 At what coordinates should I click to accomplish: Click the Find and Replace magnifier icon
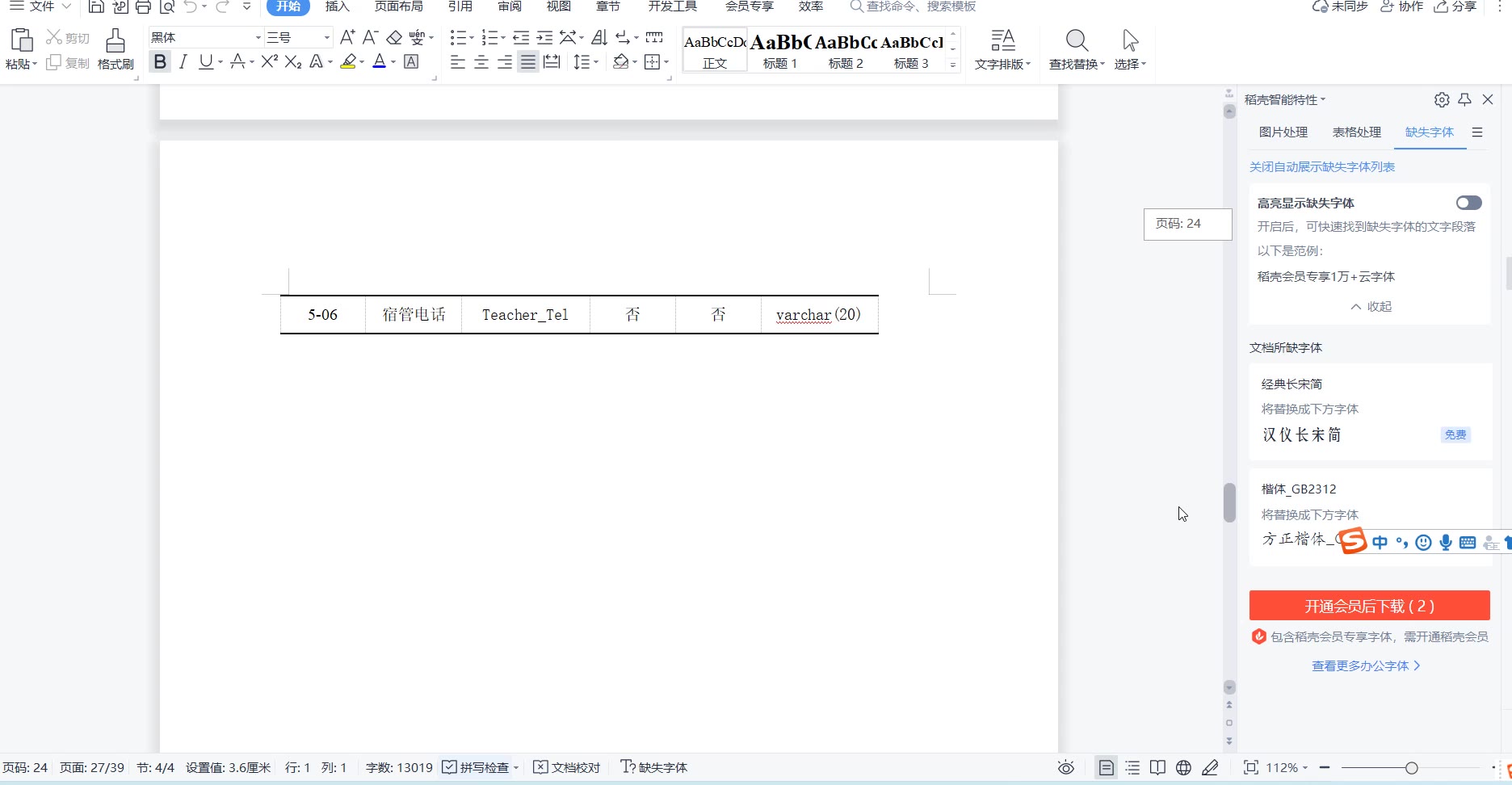pyautogui.click(x=1076, y=40)
